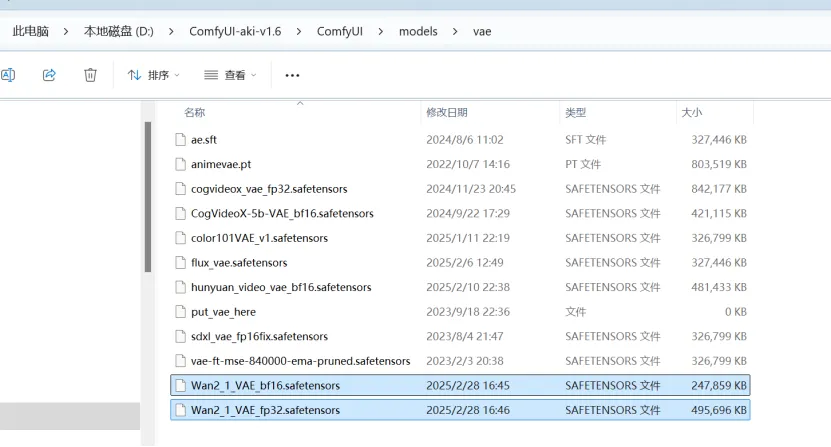The width and height of the screenshot is (831, 447).
Task: Click date 2025/2/28 16:45
Action: 468,385
